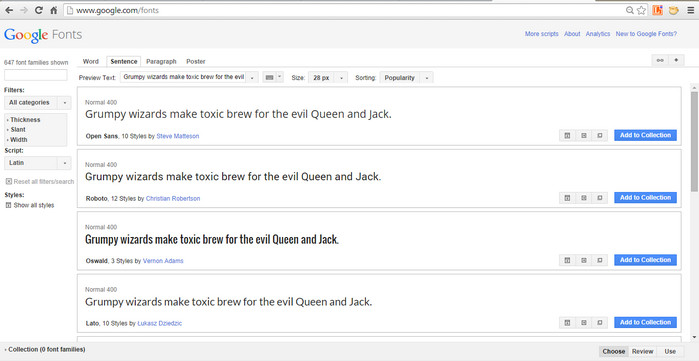This screenshot has width=699, height=361.
Task: Open the 'See all styles' icon for Roboto
Action: click(x=567, y=198)
